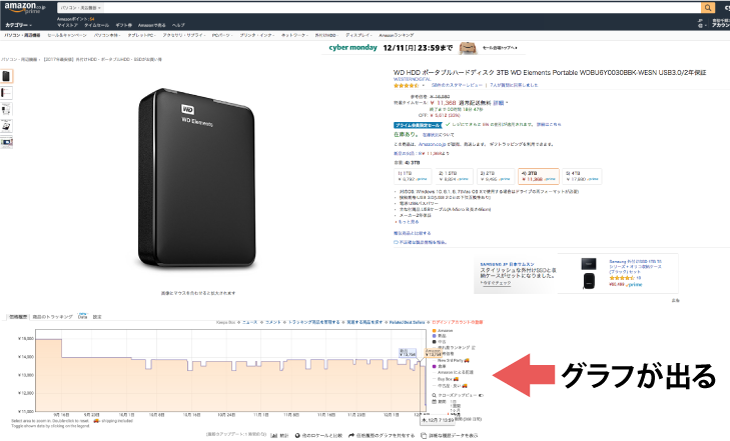Select the 2TB capacity option
The image size is (730, 441).
(x=496, y=176)
